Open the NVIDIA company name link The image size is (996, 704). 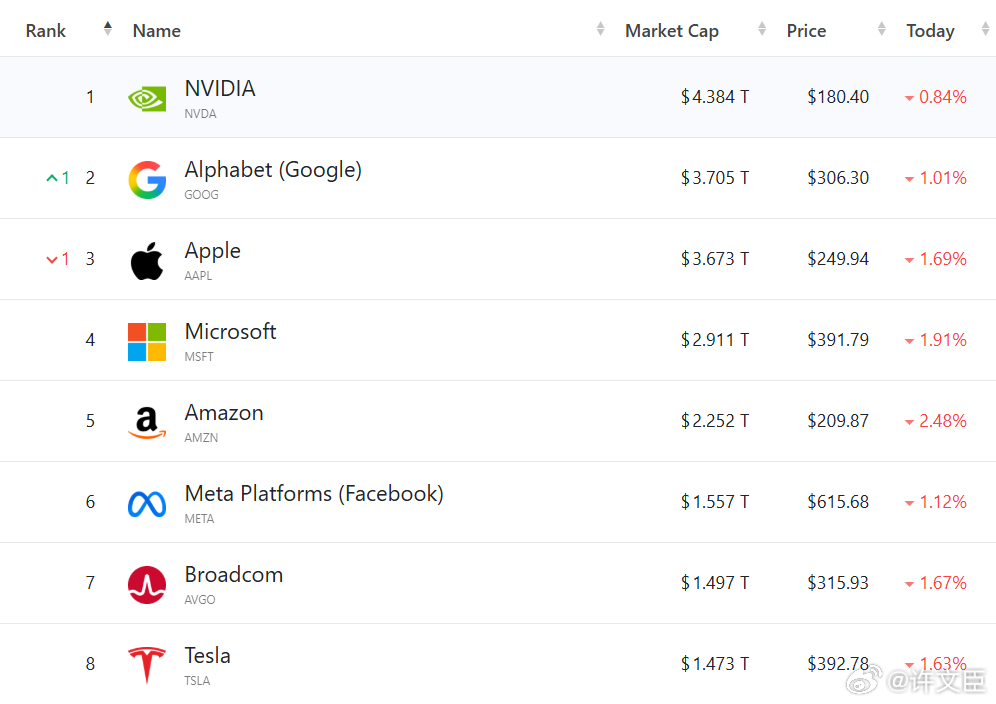pos(220,89)
